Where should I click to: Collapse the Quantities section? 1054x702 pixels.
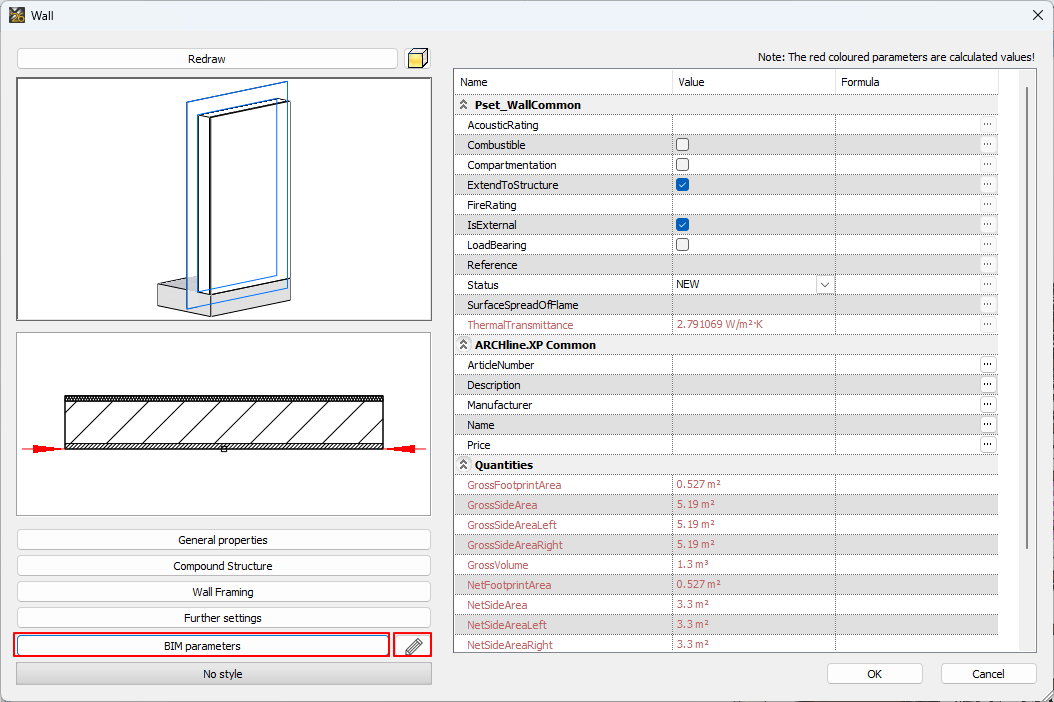463,465
